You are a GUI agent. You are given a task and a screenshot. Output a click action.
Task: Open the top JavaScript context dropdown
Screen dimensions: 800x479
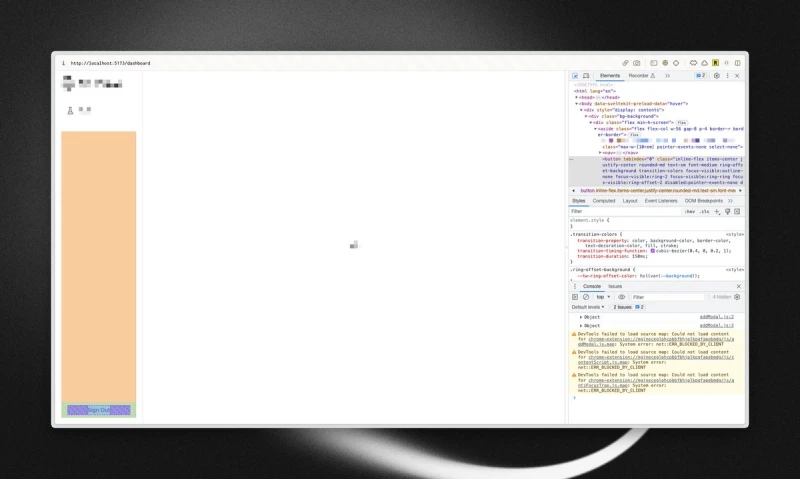[603, 297]
